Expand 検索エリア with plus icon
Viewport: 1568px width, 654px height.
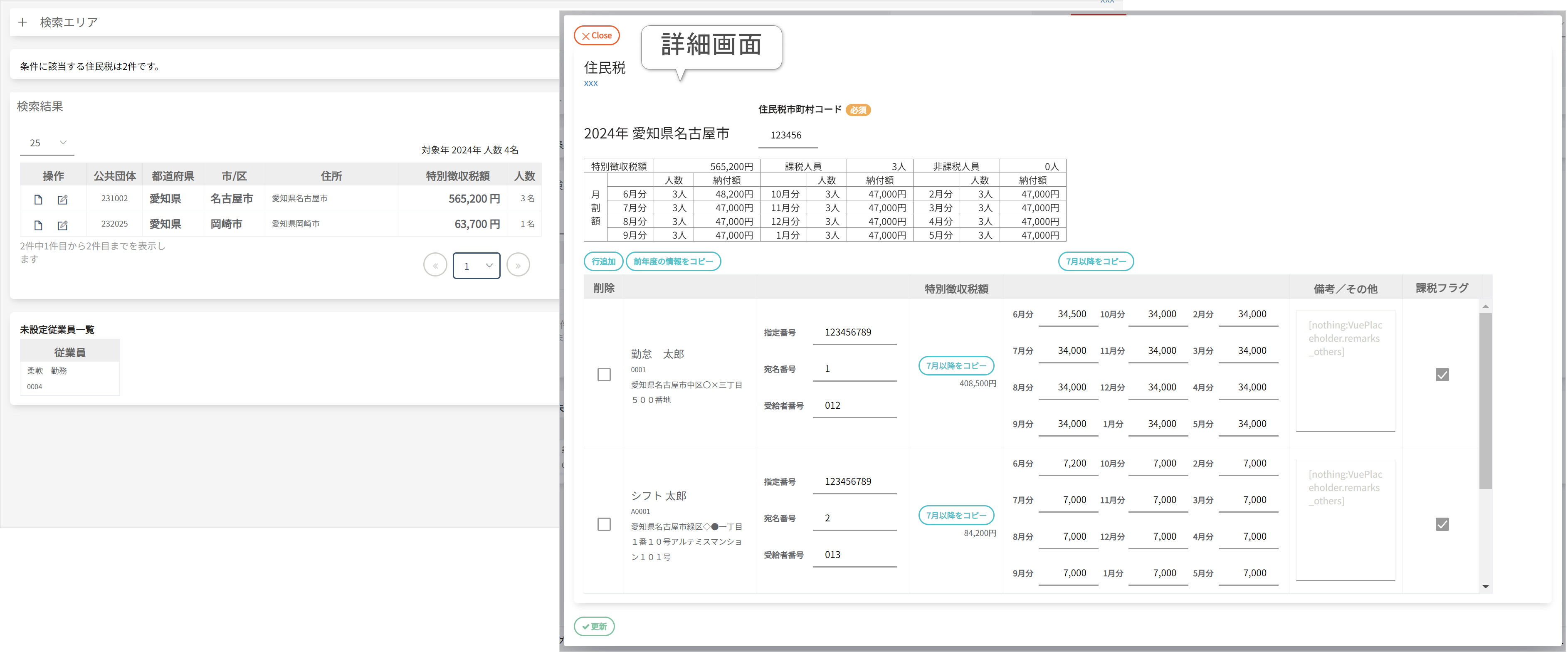(x=22, y=22)
